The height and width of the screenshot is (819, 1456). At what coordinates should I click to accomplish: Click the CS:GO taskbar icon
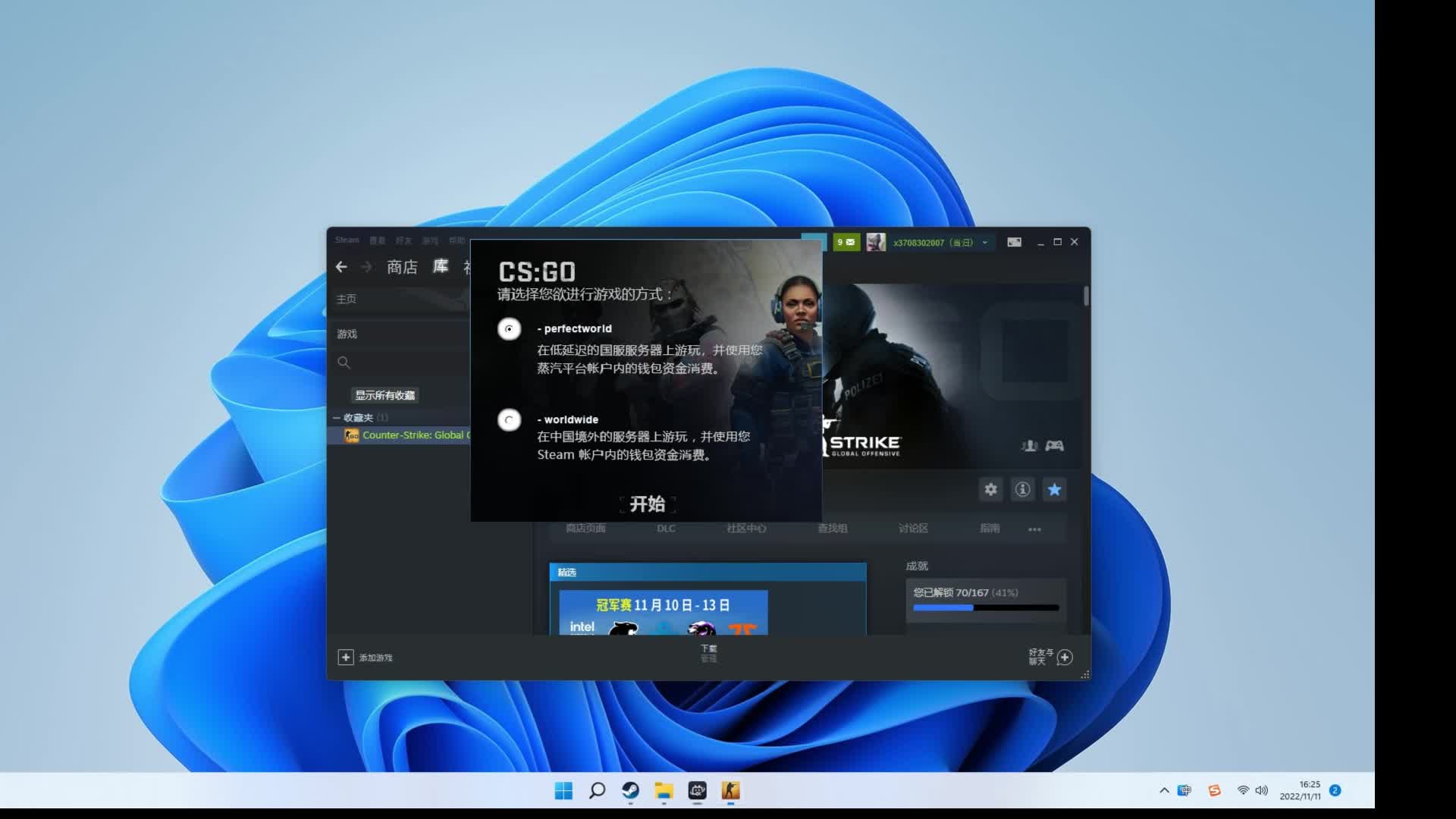point(730,791)
